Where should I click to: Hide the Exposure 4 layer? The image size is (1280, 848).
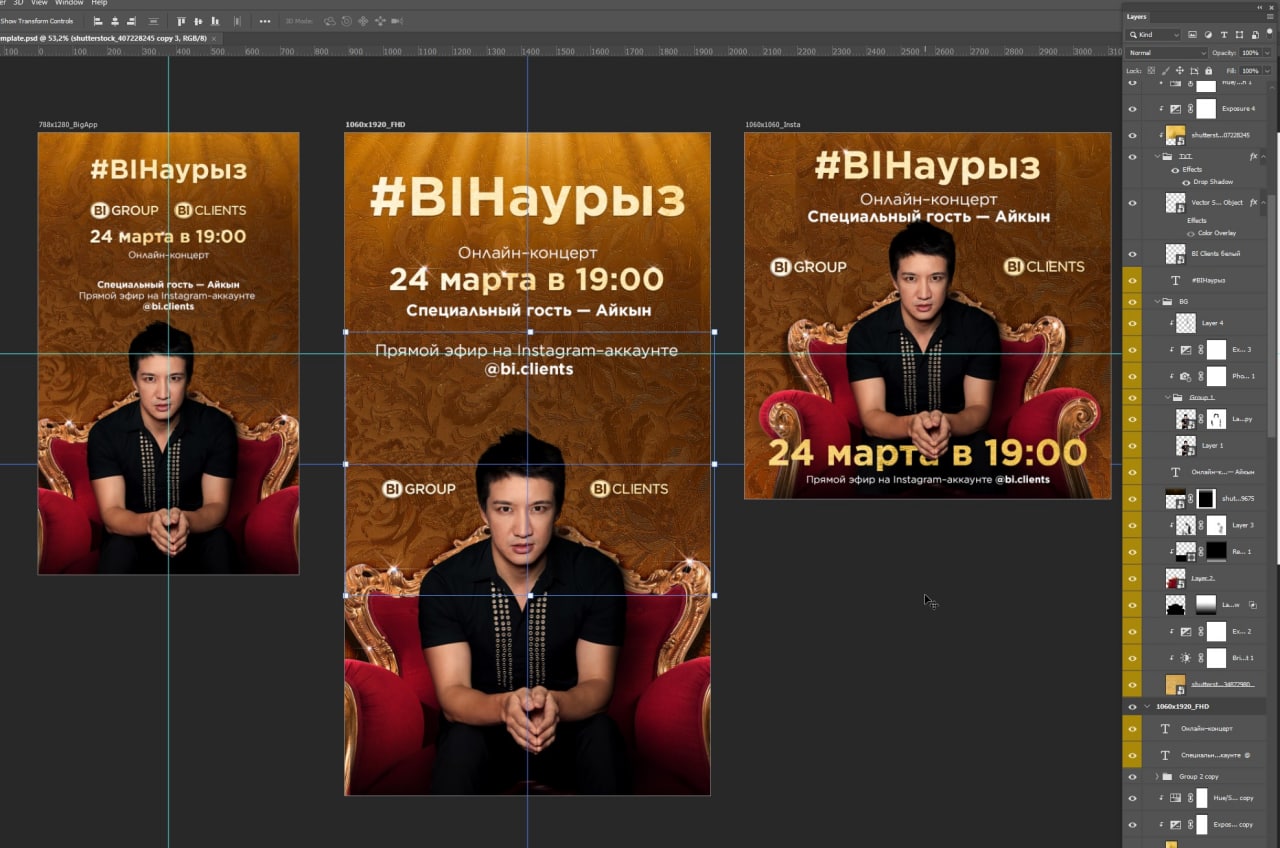click(x=1132, y=109)
